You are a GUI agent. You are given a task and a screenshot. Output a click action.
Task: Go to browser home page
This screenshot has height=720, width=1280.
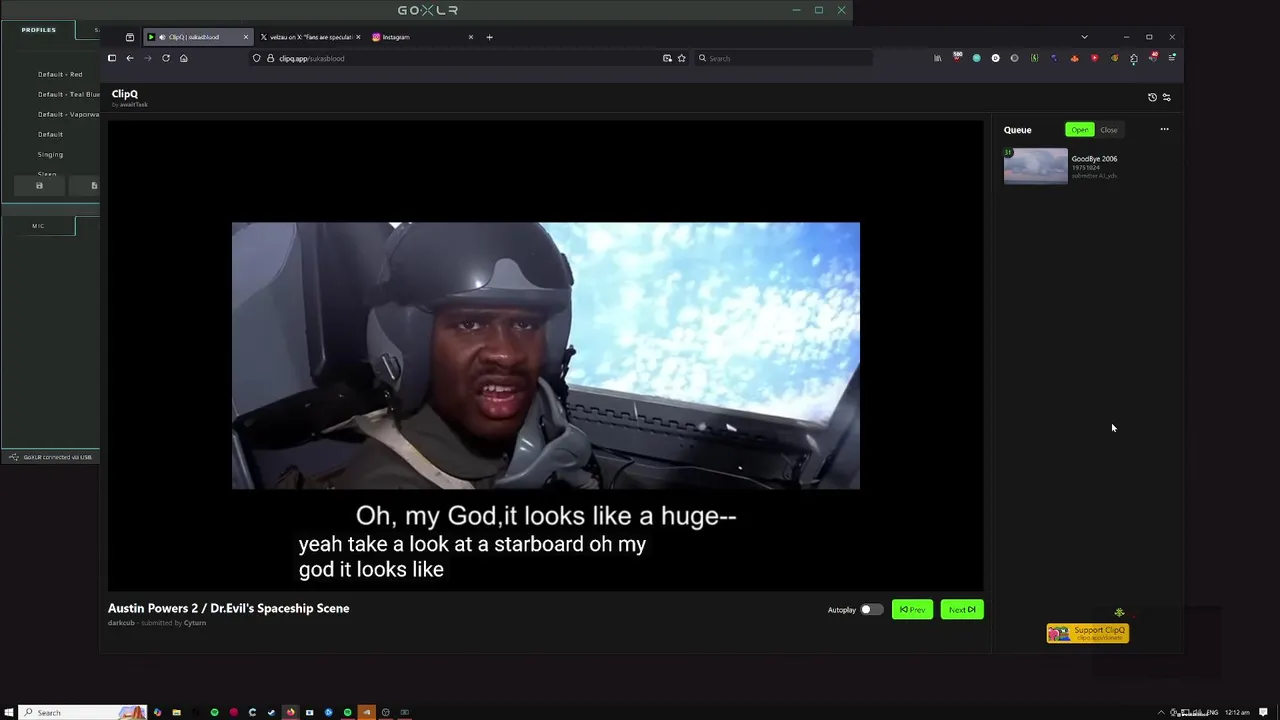(184, 58)
